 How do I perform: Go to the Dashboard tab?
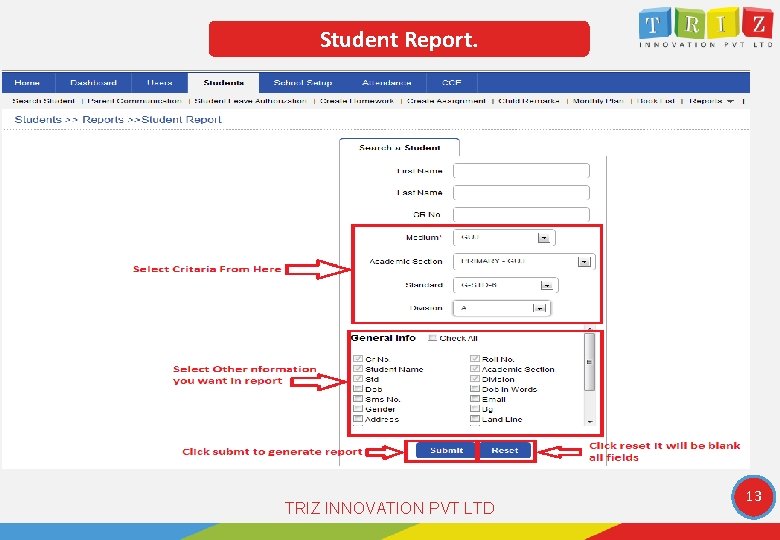[94, 83]
